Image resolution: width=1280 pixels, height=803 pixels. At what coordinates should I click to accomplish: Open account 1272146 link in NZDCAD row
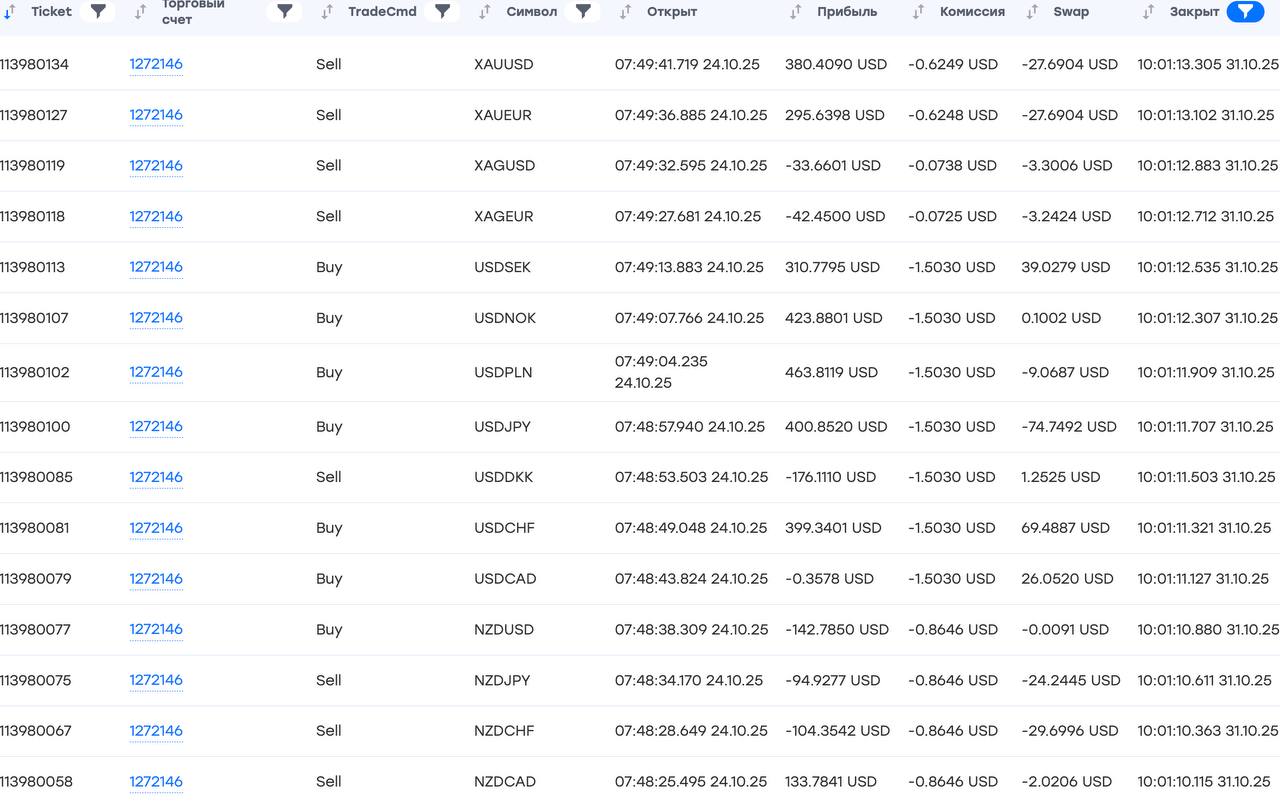point(156,781)
